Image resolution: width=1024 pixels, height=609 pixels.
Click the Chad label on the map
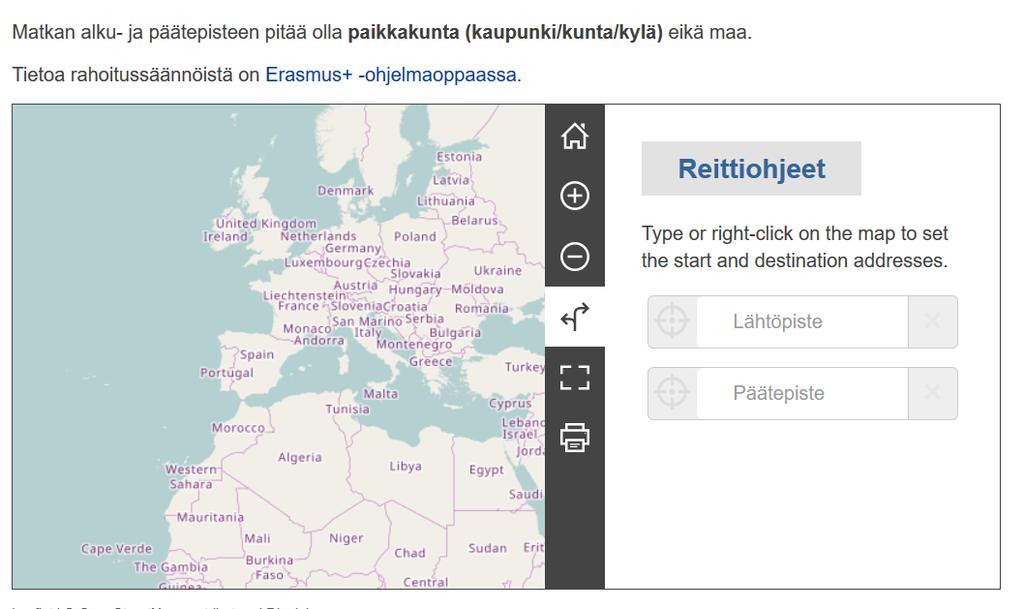(409, 553)
